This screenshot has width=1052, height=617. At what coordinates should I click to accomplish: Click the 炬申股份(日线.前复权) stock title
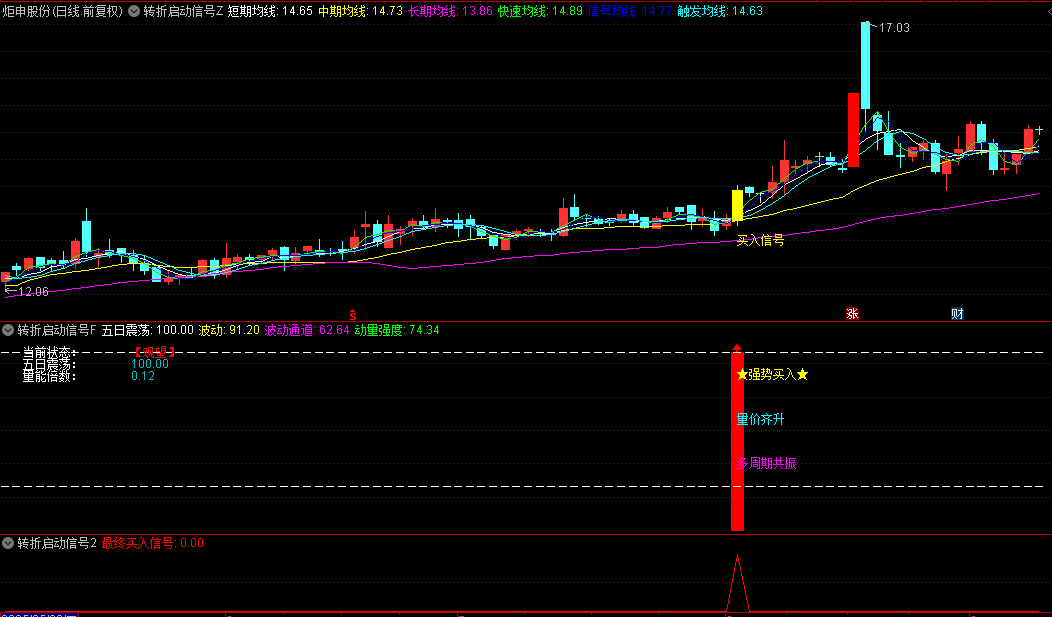[x=63, y=11]
